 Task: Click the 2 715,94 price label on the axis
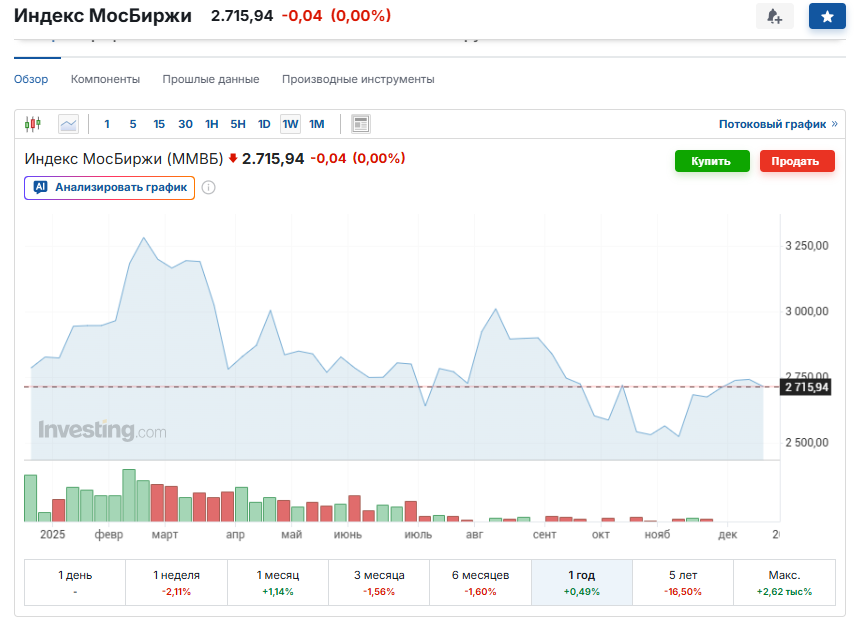click(806, 387)
